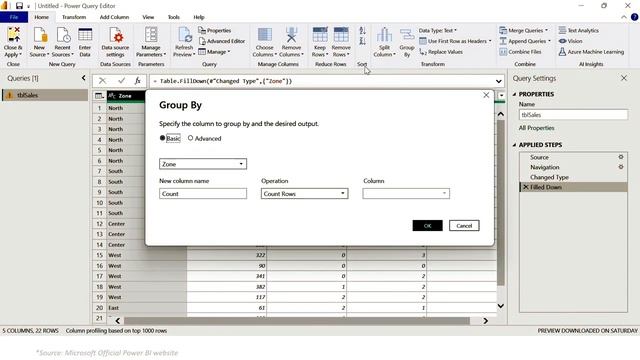This screenshot has width=640, height=360.
Task: Open Data source settings
Action: [115, 42]
